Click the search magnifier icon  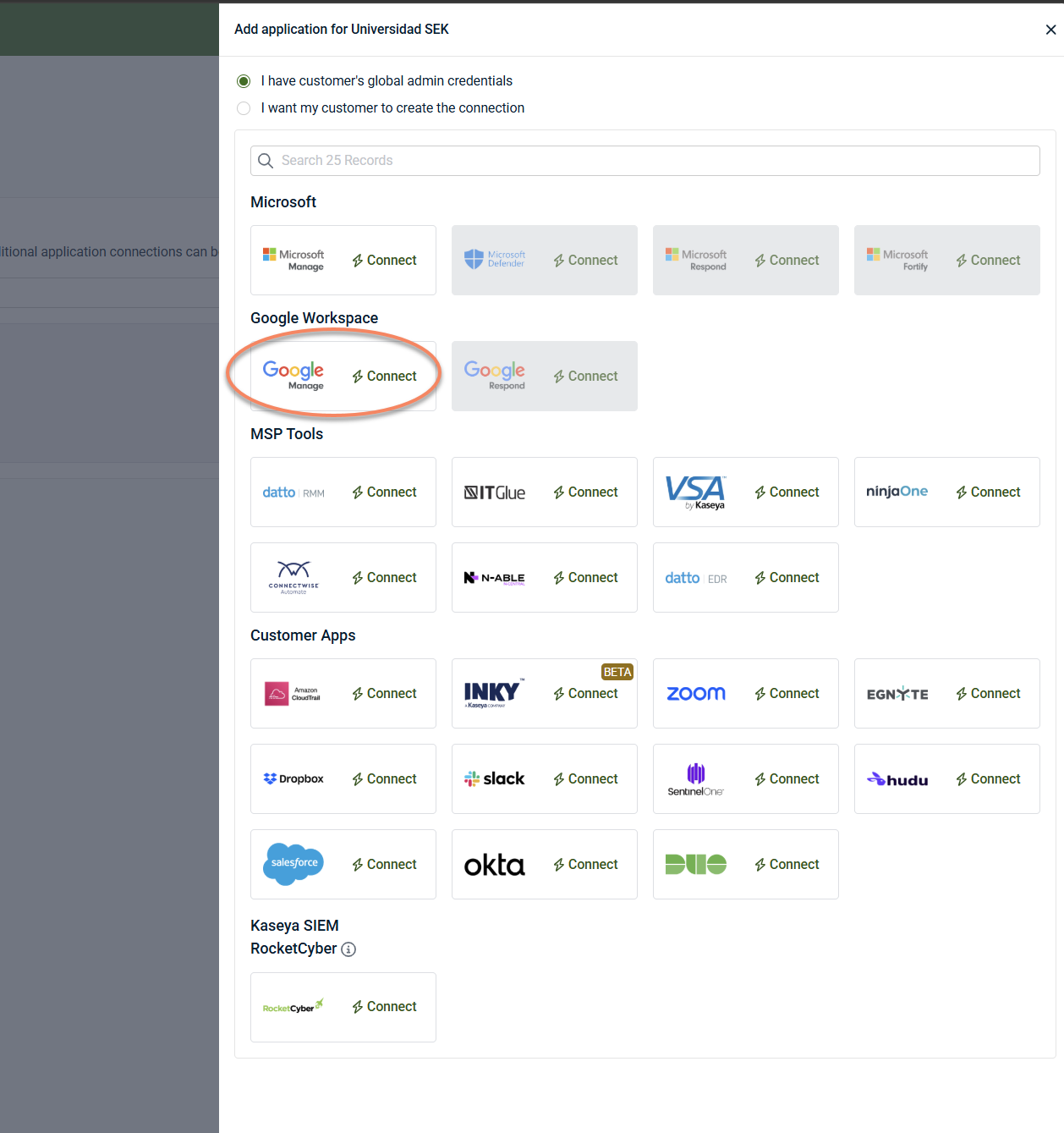click(266, 161)
